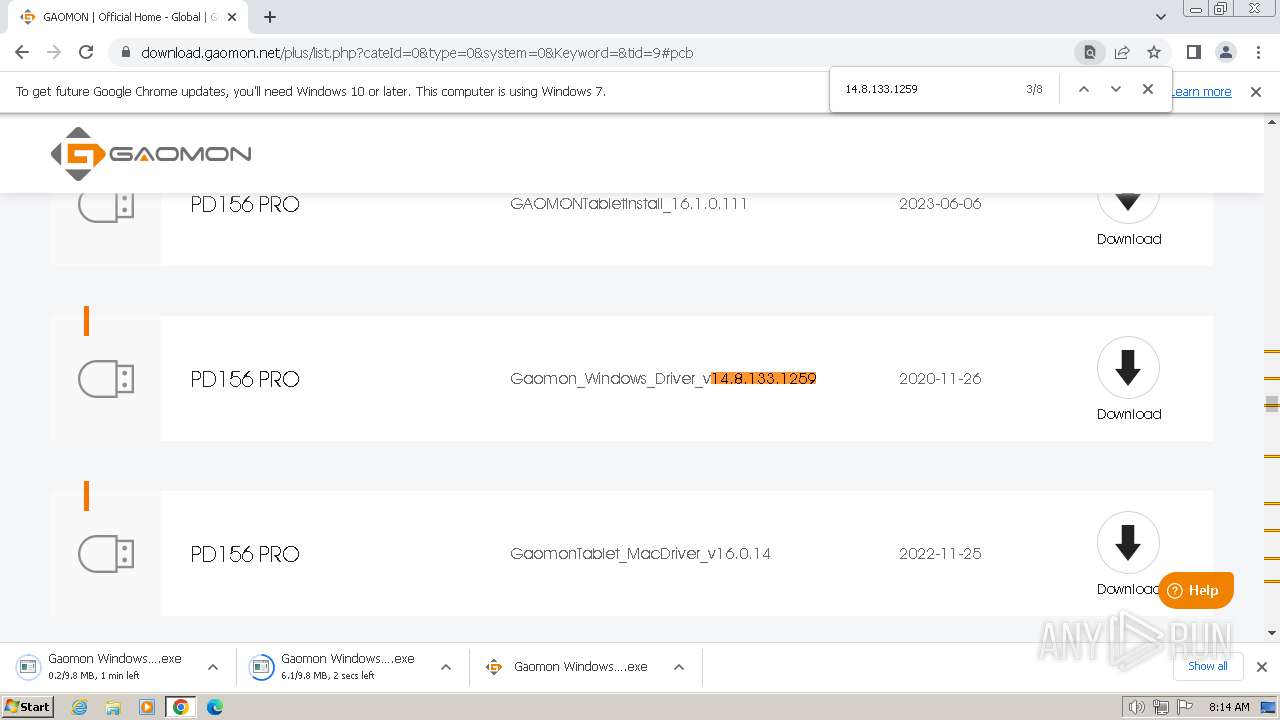Select the Gaomon_Windows_Driver_v14.8.133.1259 filename text

(x=663, y=379)
